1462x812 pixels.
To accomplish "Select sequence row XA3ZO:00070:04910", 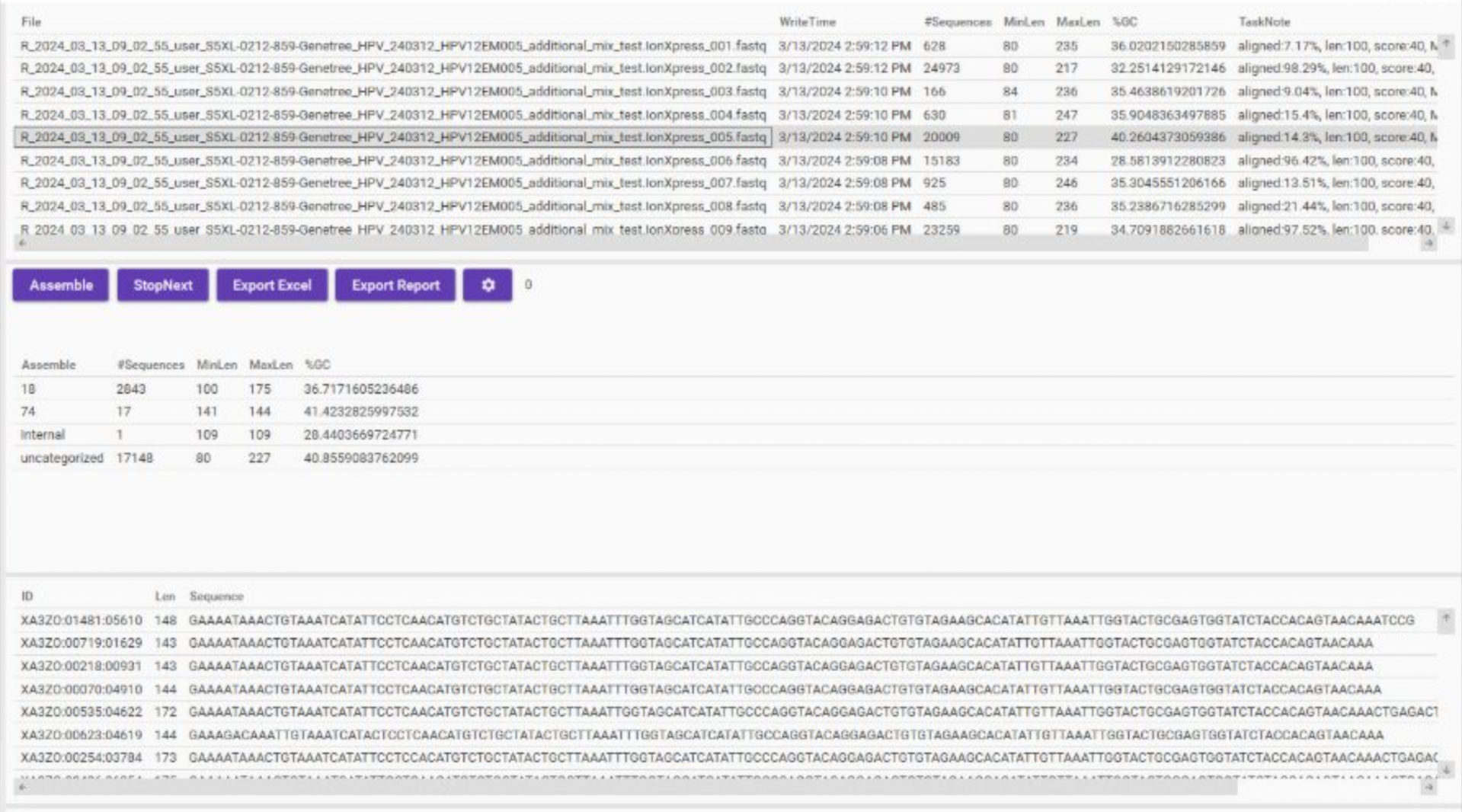I will click(x=725, y=689).
